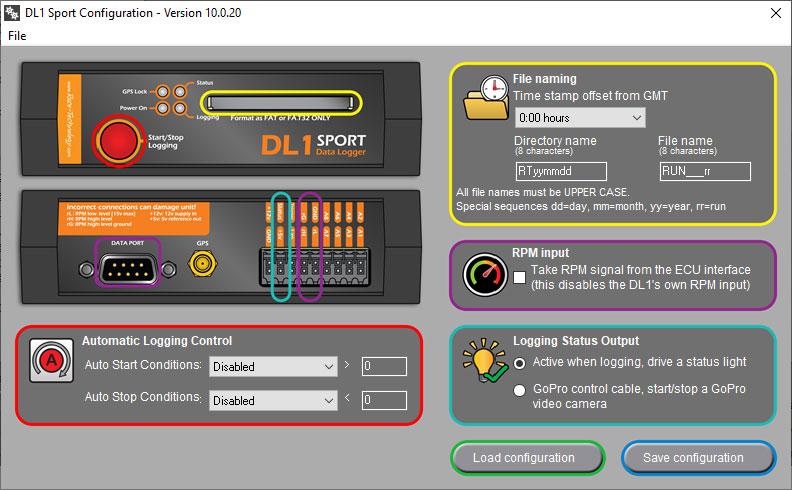Click the GPS antenna connector

click(204, 264)
